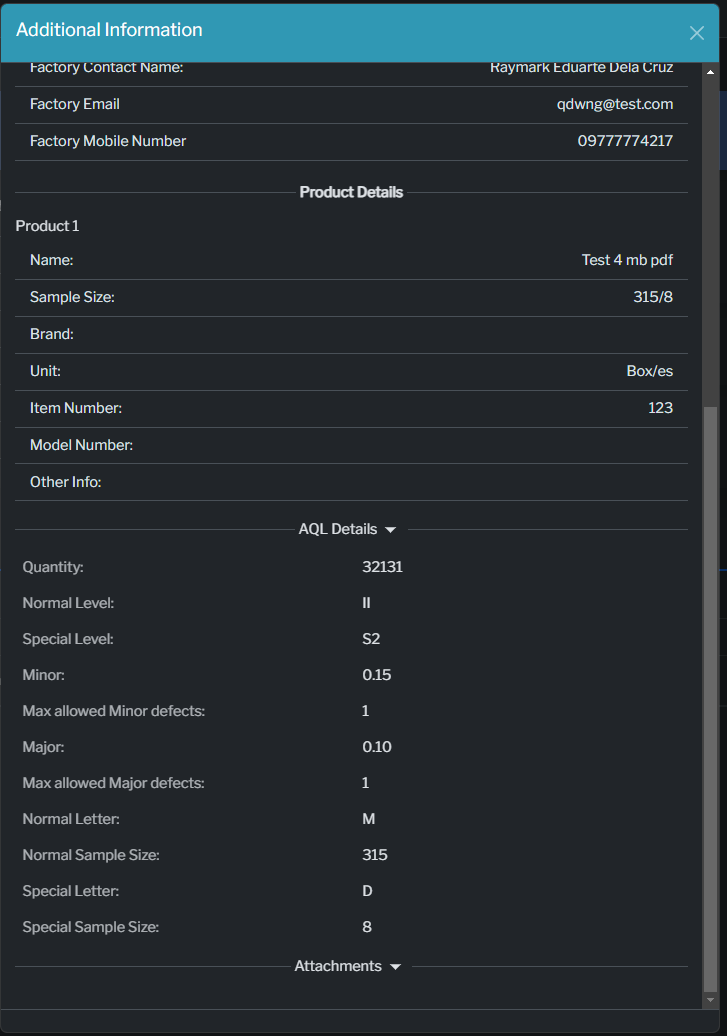Click the scrollbar down arrow

click(711, 1000)
